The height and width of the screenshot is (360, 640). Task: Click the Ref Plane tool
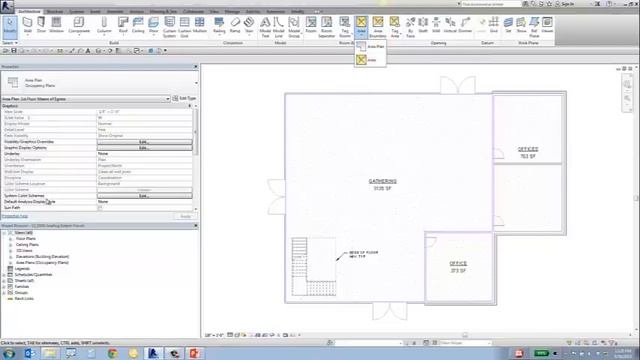point(534,27)
